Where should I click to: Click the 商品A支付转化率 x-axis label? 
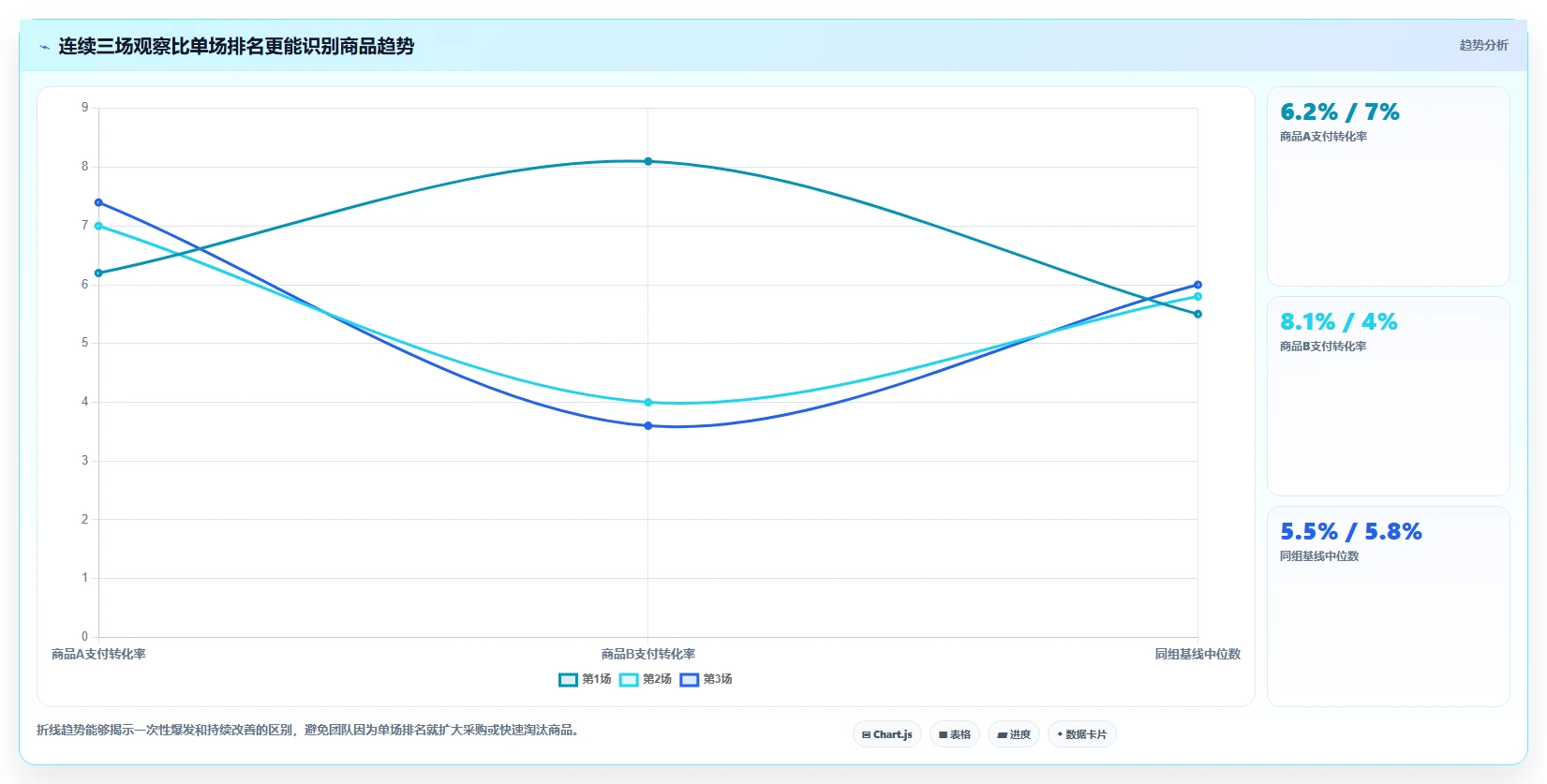point(98,654)
